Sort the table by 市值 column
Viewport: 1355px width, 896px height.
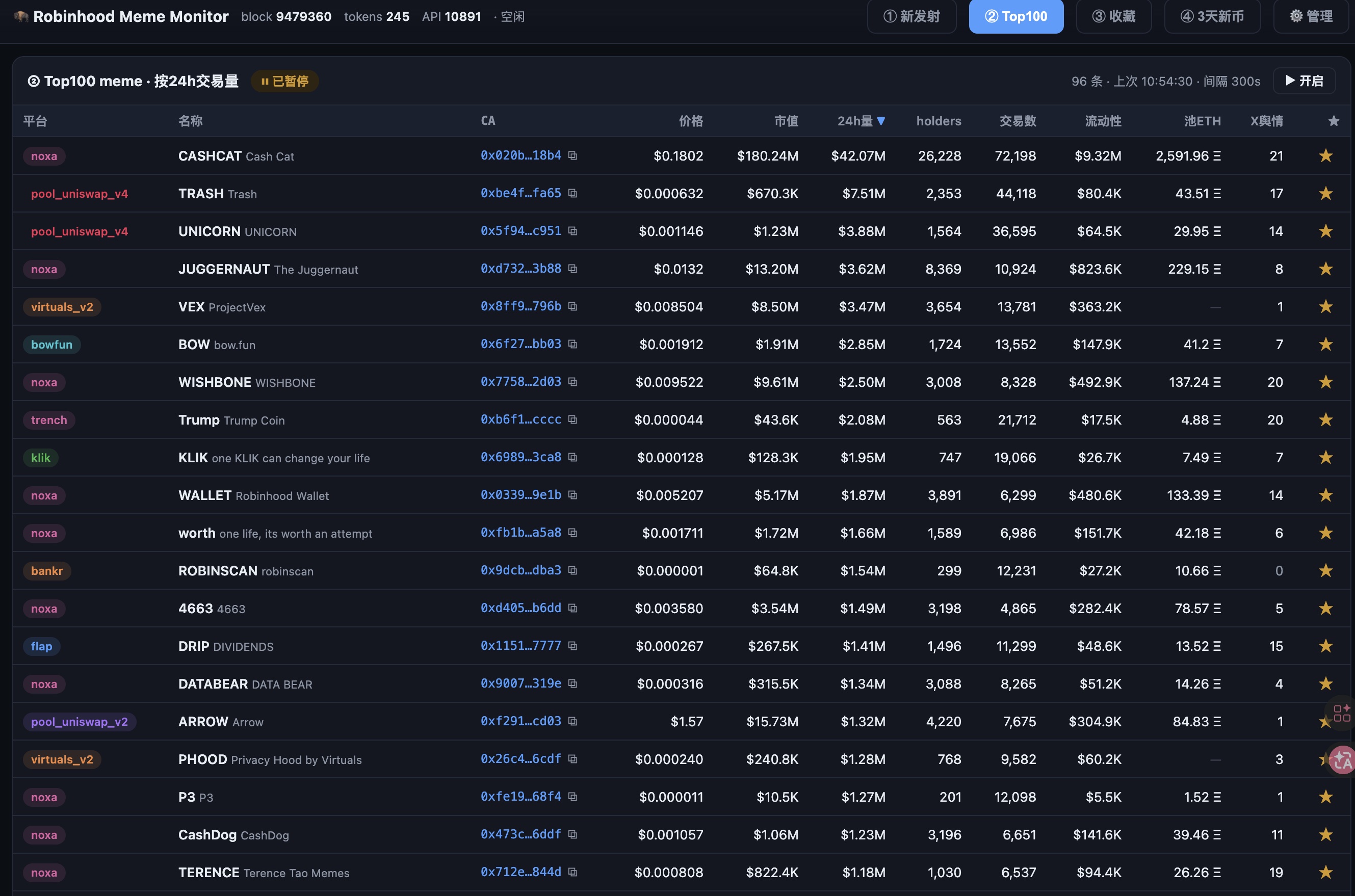pyautogui.click(x=787, y=121)
